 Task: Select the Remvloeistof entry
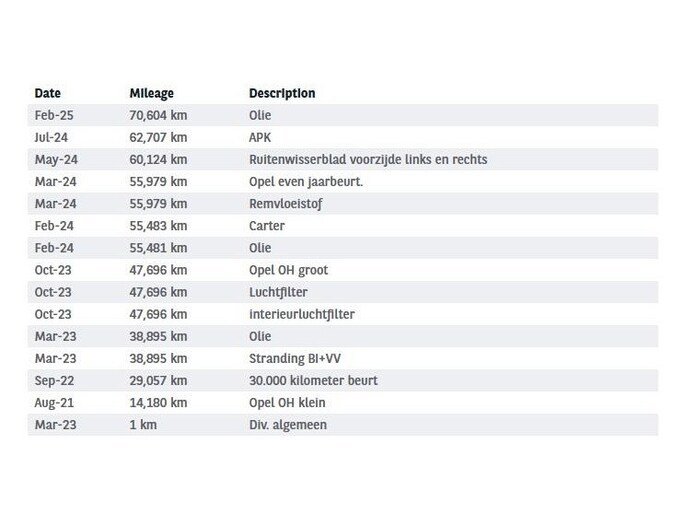(x=284, y=203)
